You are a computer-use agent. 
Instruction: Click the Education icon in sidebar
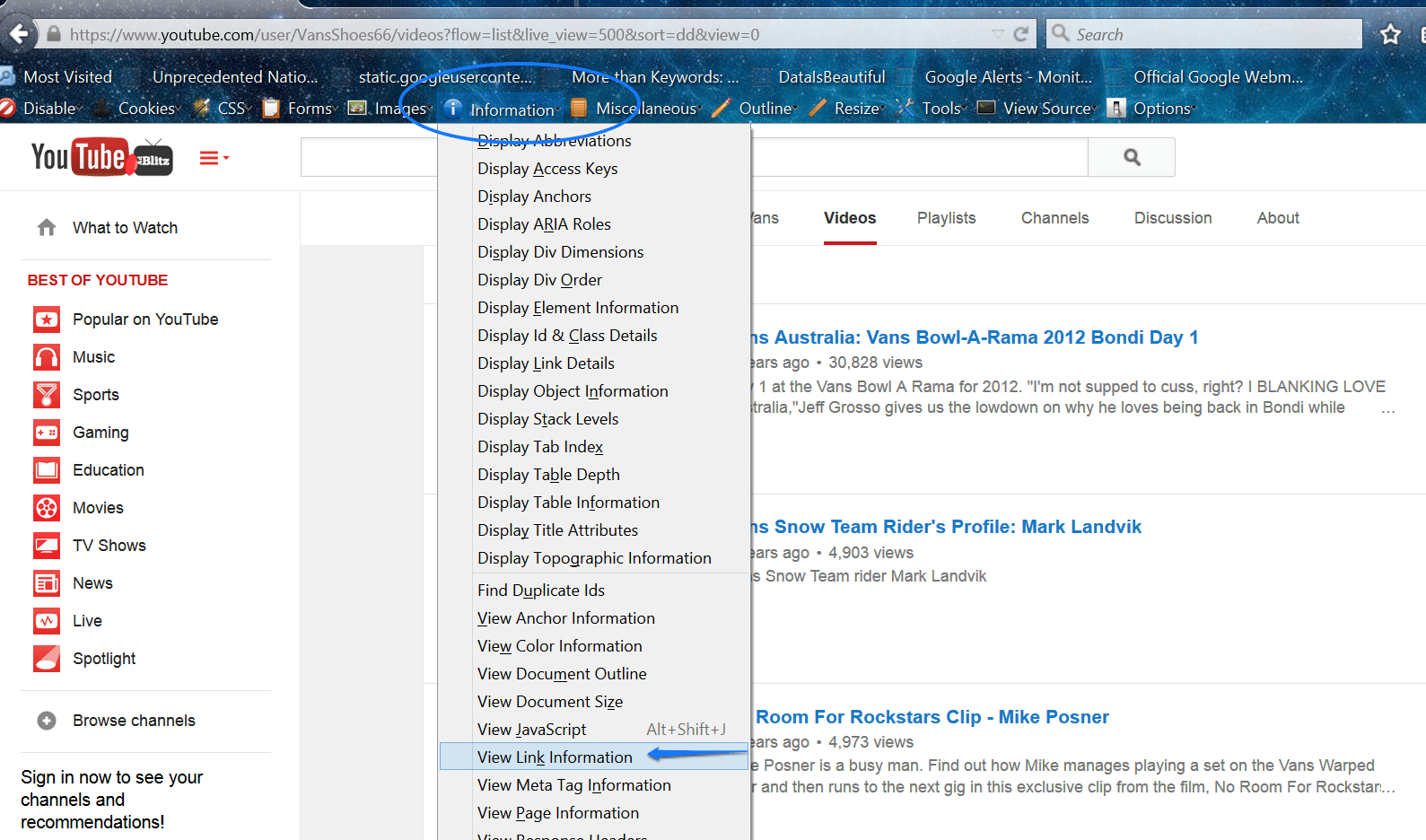pyautogui.click(x=47, y=470)
